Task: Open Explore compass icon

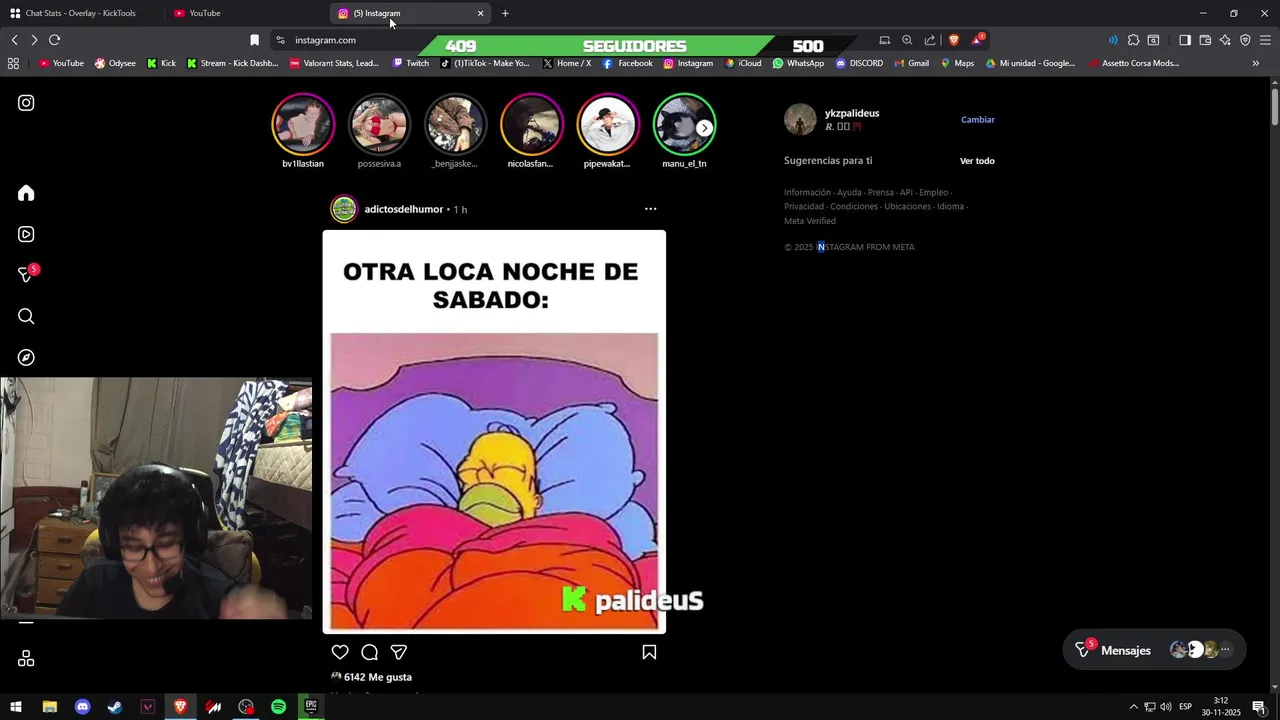Action: coord(26,357)
